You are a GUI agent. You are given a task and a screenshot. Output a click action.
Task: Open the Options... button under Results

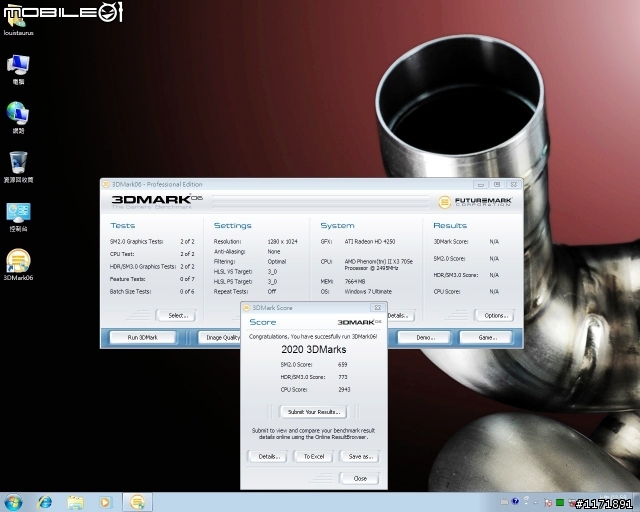495,316
